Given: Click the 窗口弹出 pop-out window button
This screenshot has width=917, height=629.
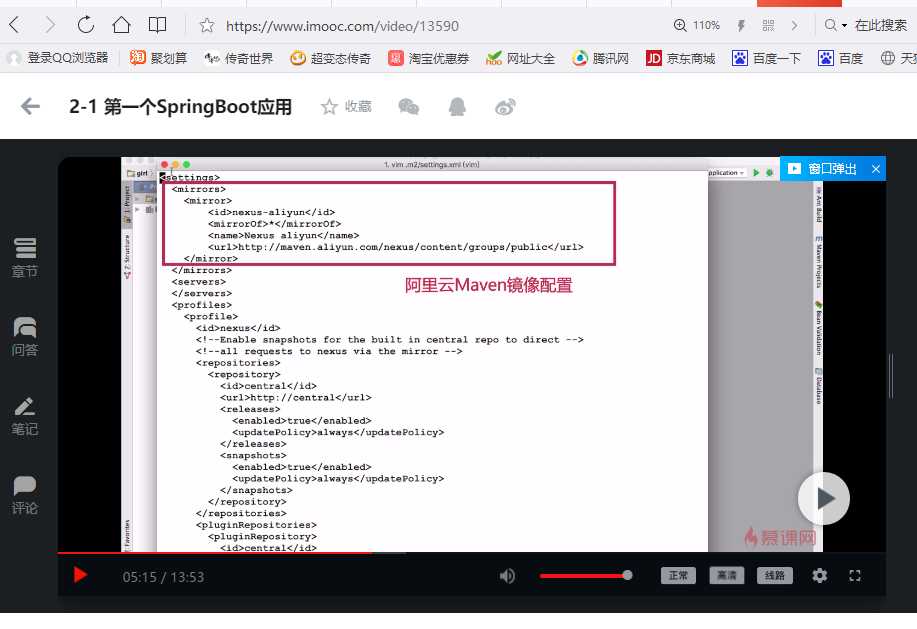Looking at the screenshot, I should [x=823, y=169].
